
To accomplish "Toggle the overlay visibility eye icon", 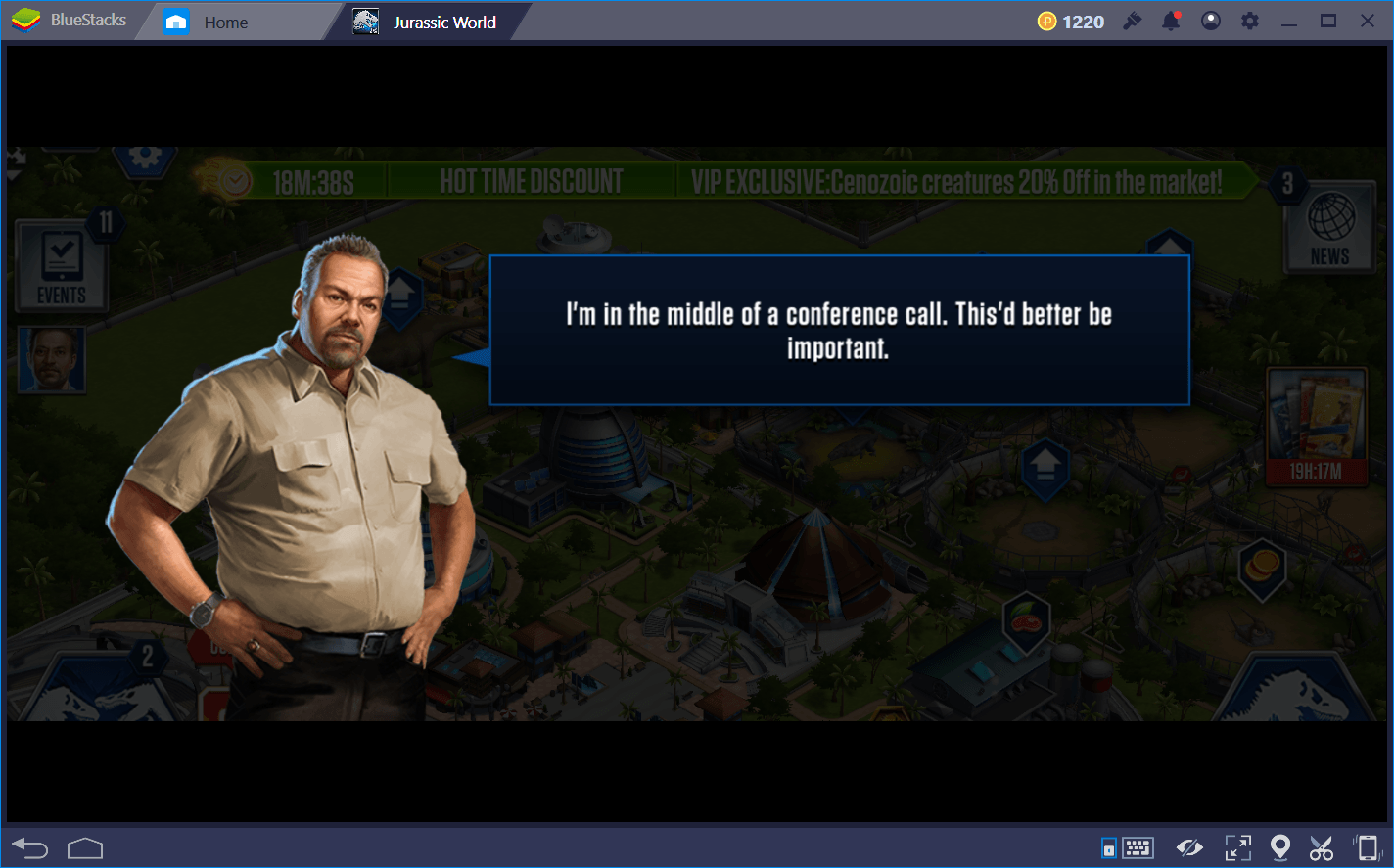I will [x=1189, y=847].
